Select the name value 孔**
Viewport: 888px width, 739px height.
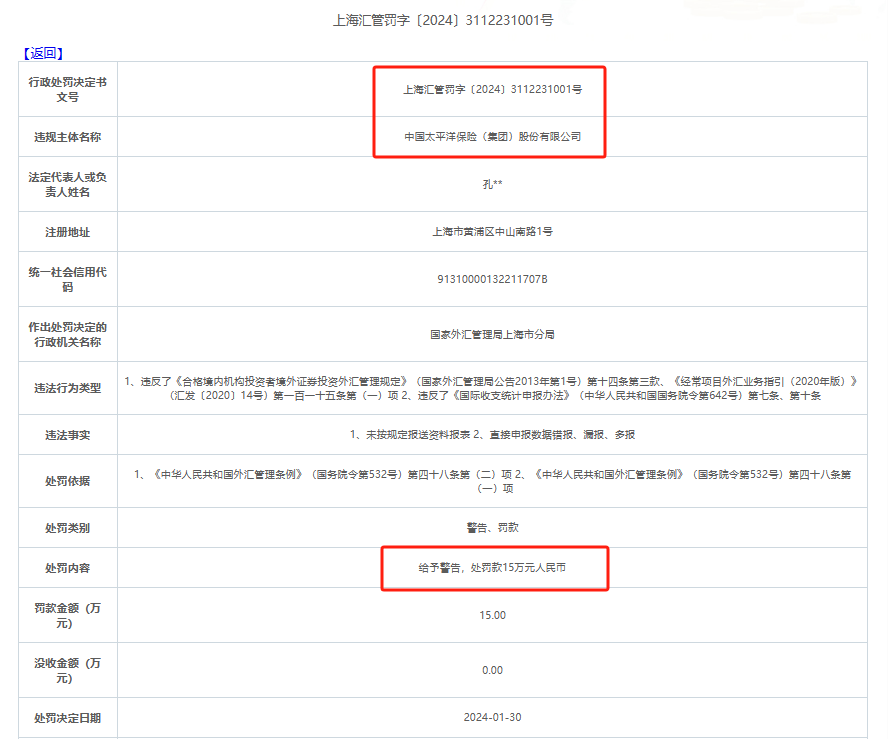tap(492, 184)
